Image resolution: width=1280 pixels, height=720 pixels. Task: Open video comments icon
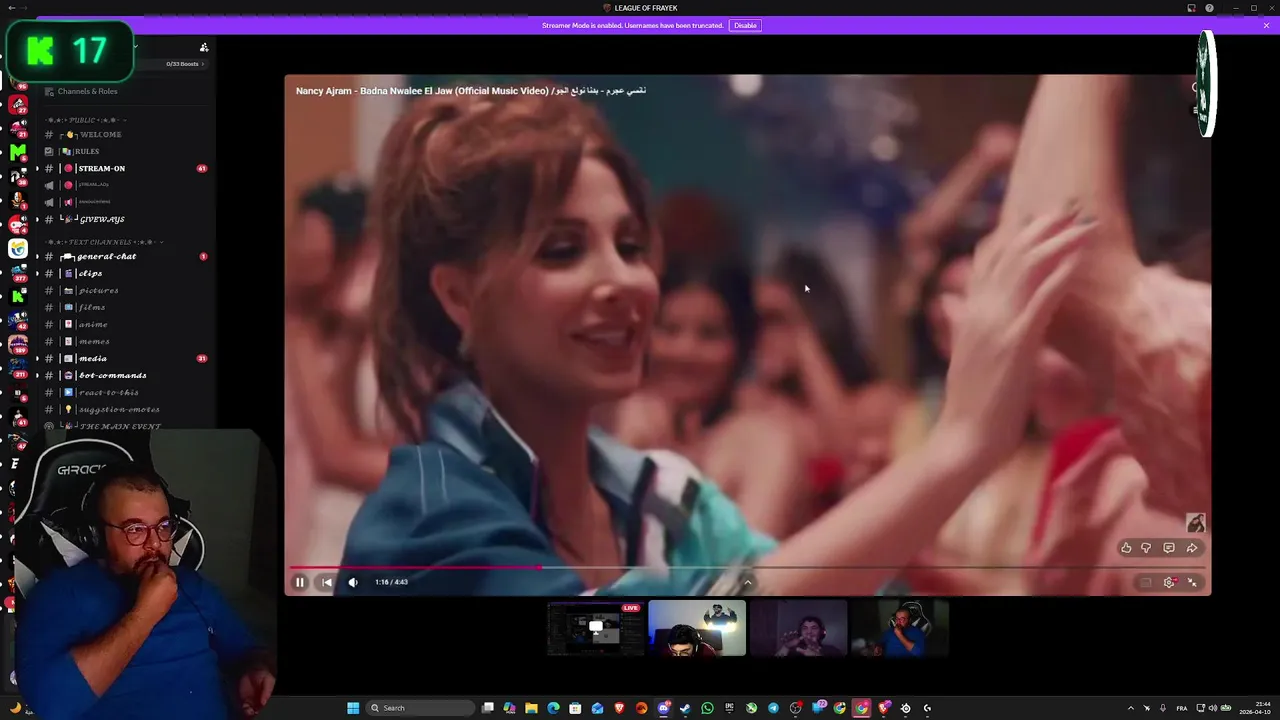click(x=1169, y=548)
